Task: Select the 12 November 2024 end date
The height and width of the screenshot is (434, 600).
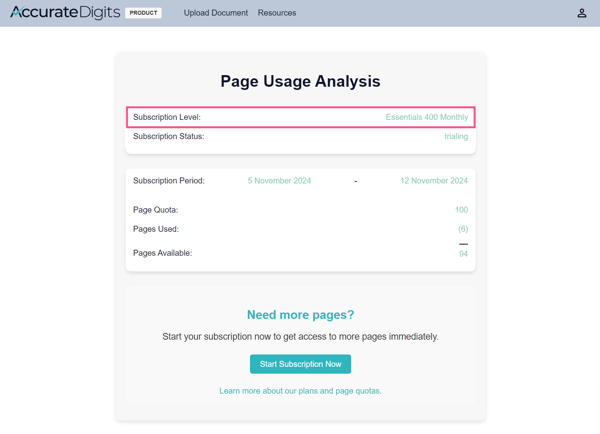Action: coord(434,181)
